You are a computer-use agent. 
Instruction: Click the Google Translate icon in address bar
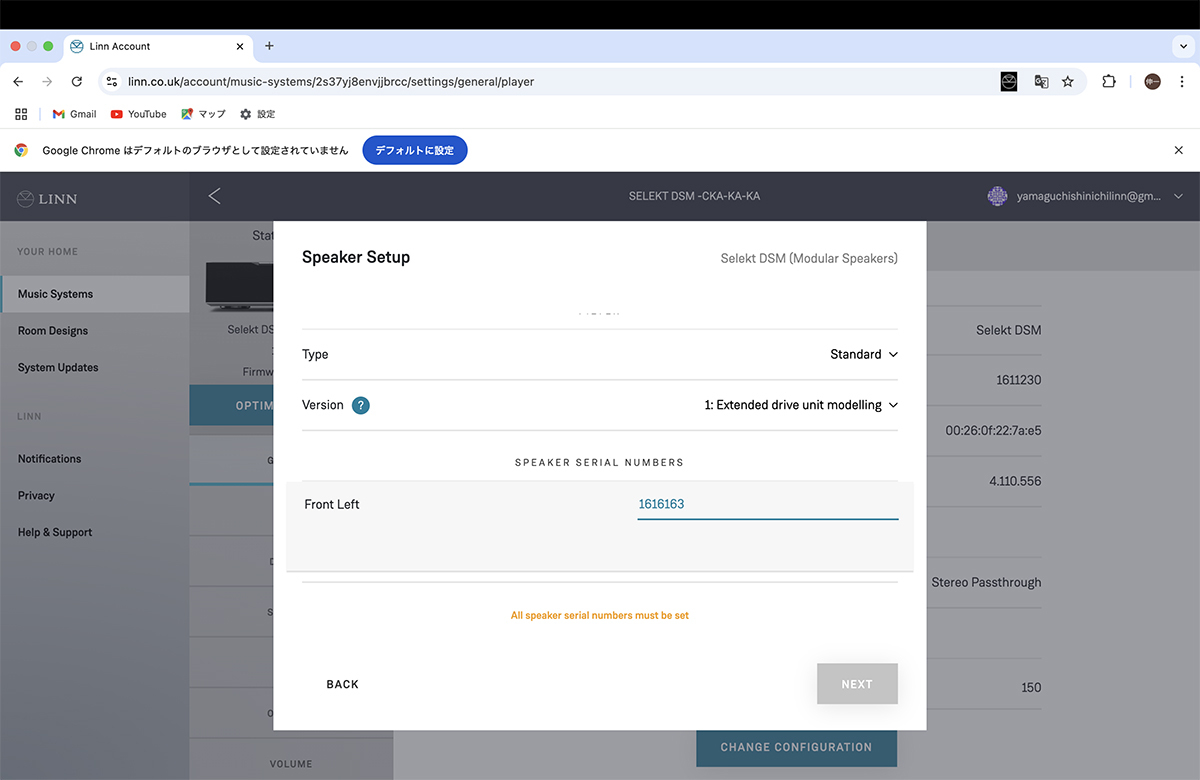(1041, 82)
